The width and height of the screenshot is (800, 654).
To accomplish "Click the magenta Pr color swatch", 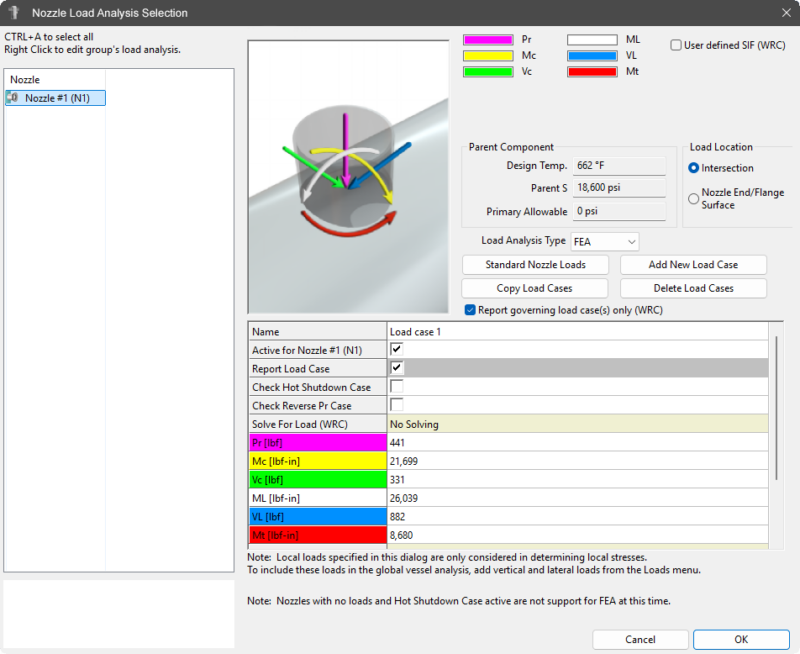I will [x=486, y=39].
